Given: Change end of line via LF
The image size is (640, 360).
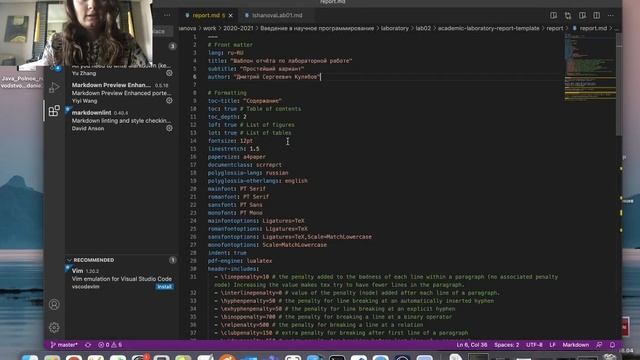Looking at the screenshot, I should click(552, 345).
